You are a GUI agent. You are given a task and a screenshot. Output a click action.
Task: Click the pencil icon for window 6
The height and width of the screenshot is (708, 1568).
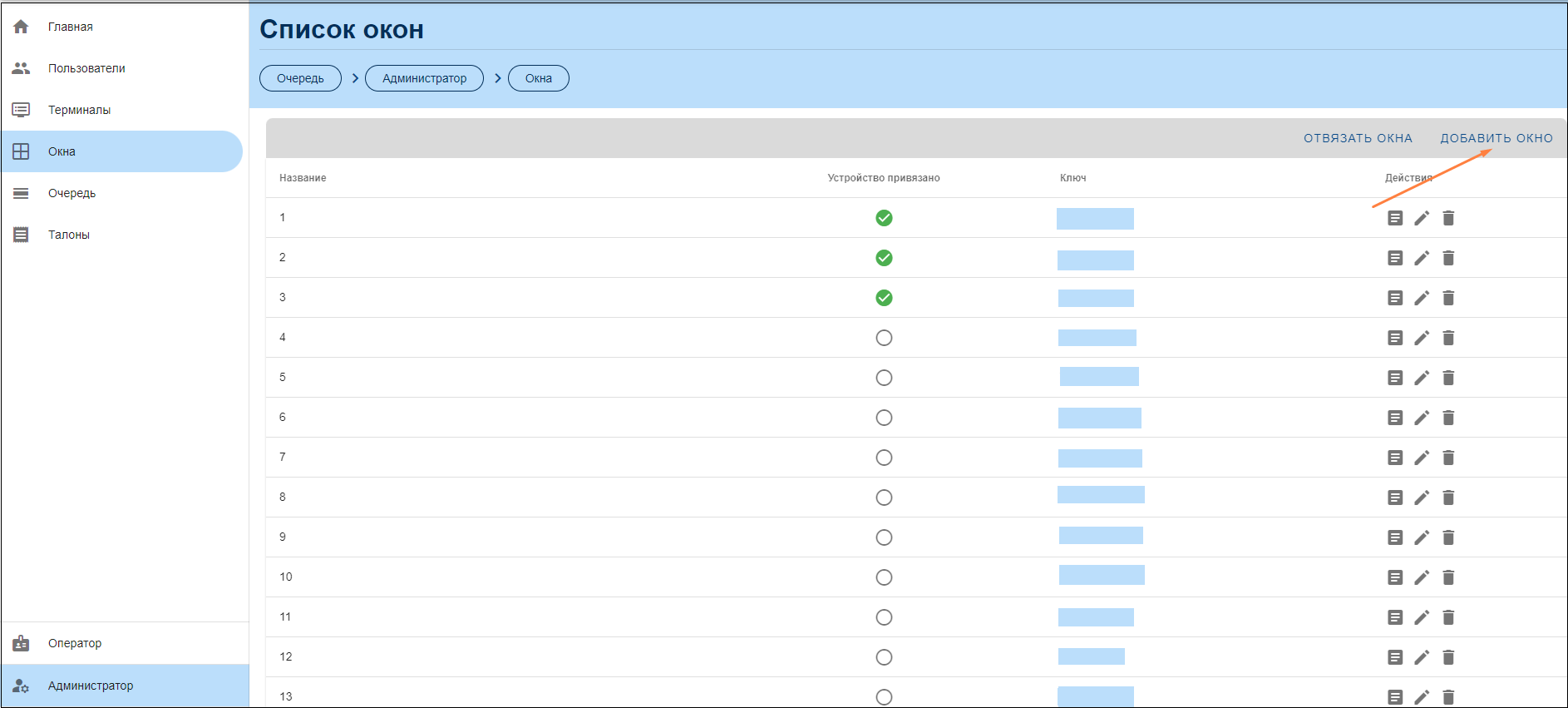point(1422,418)
